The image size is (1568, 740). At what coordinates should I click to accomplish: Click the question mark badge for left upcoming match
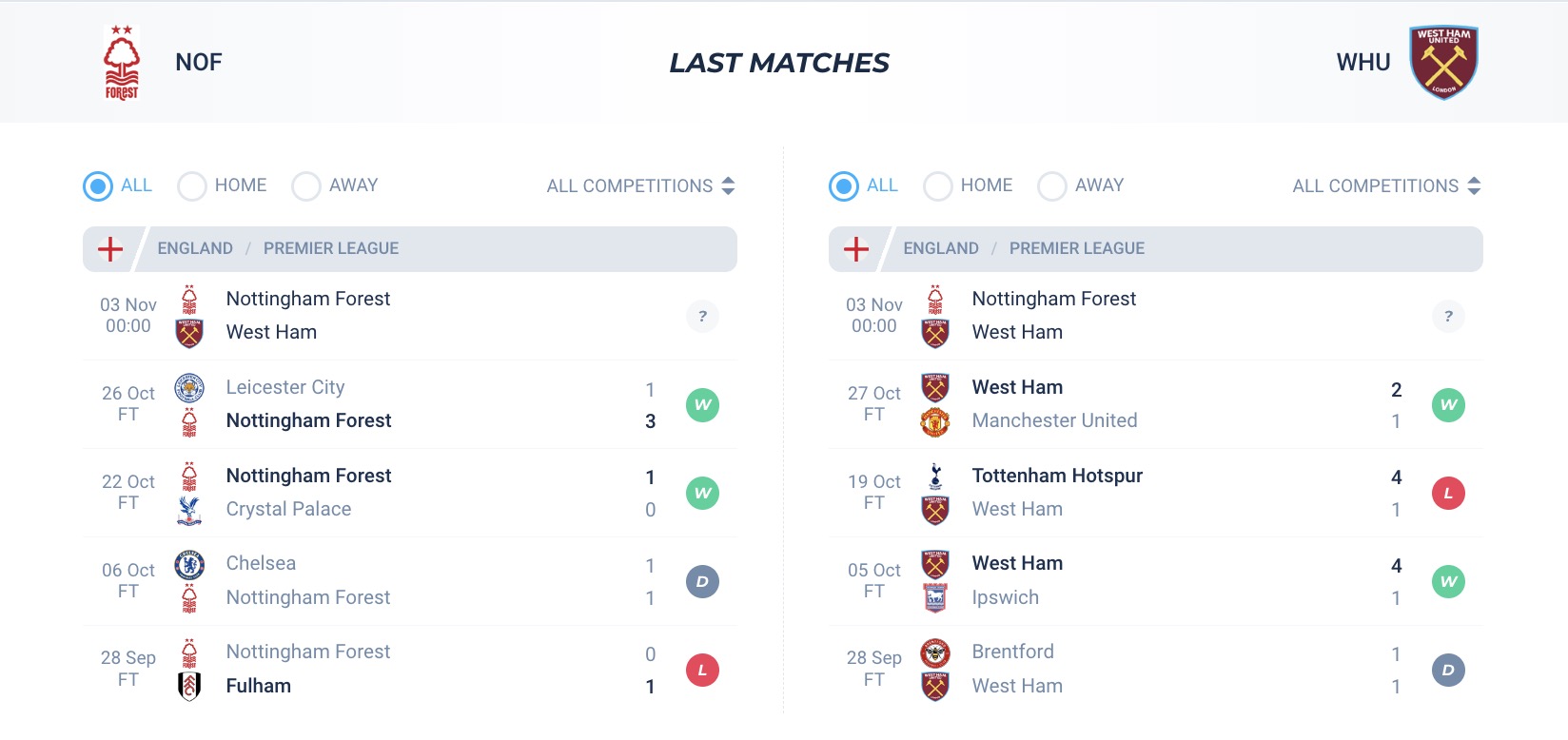pyautogui.click(x=702, y=317)
